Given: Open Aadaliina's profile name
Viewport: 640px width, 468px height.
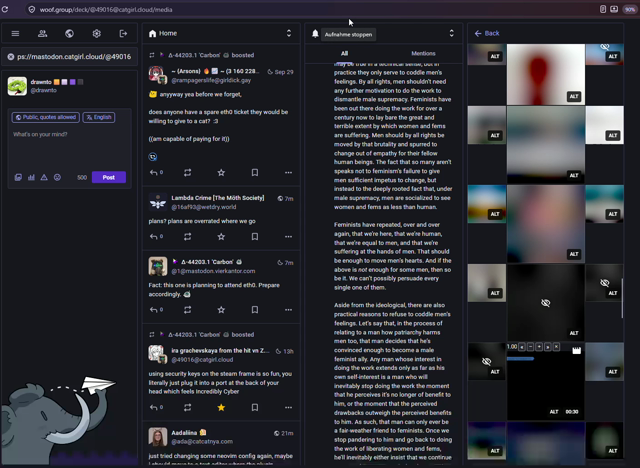Looking at the screenshot, I should [x=184, y=433].
